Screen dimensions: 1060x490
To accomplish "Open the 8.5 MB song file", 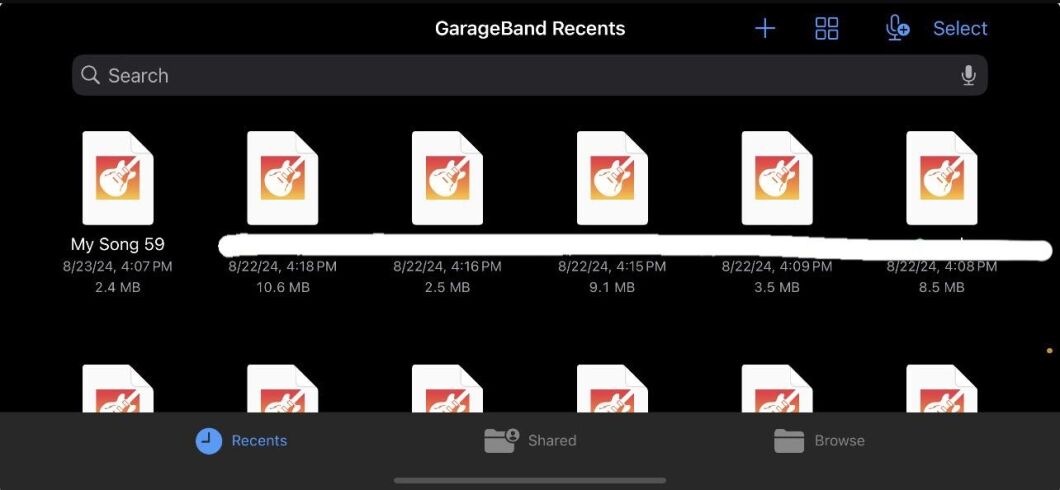I will coord(941,178).
